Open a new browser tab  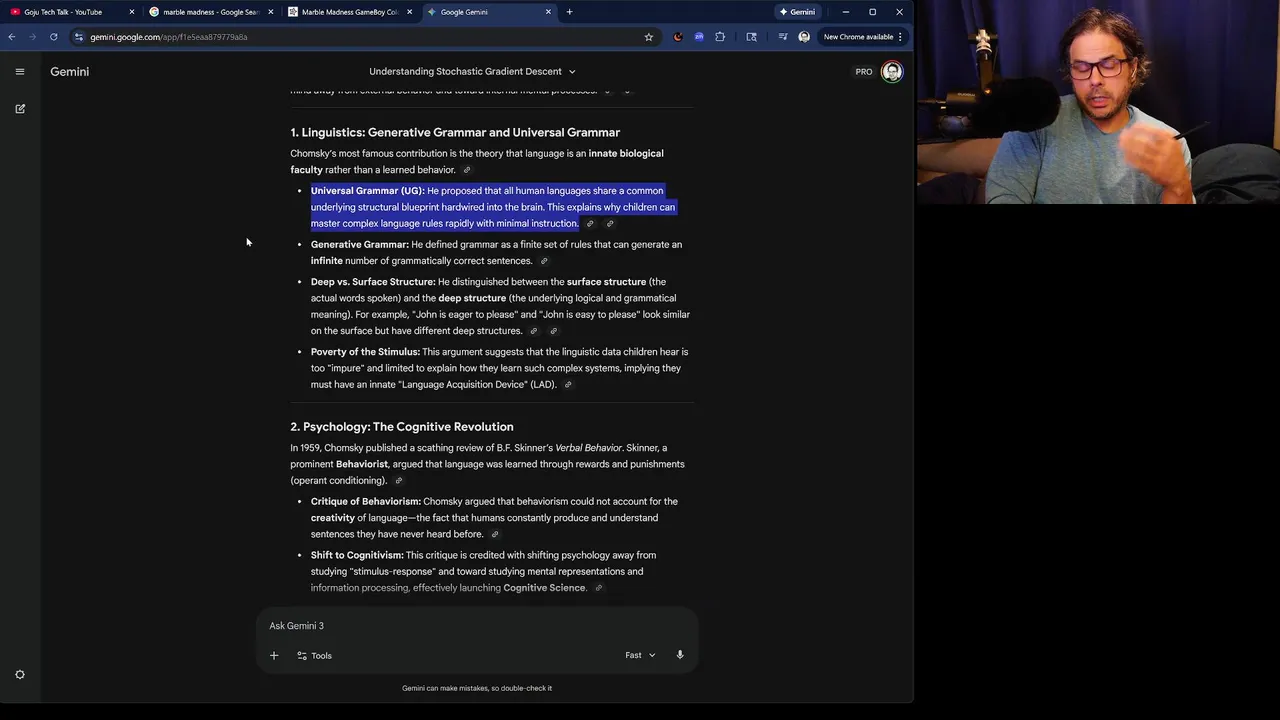click(x=569, y=12)
